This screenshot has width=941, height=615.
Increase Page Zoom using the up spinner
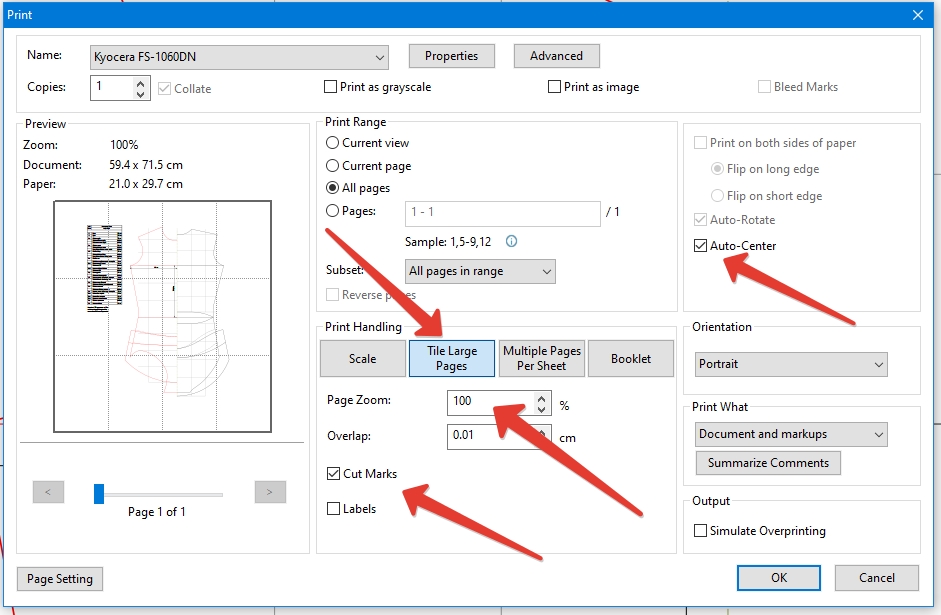(x=542, y=397)
